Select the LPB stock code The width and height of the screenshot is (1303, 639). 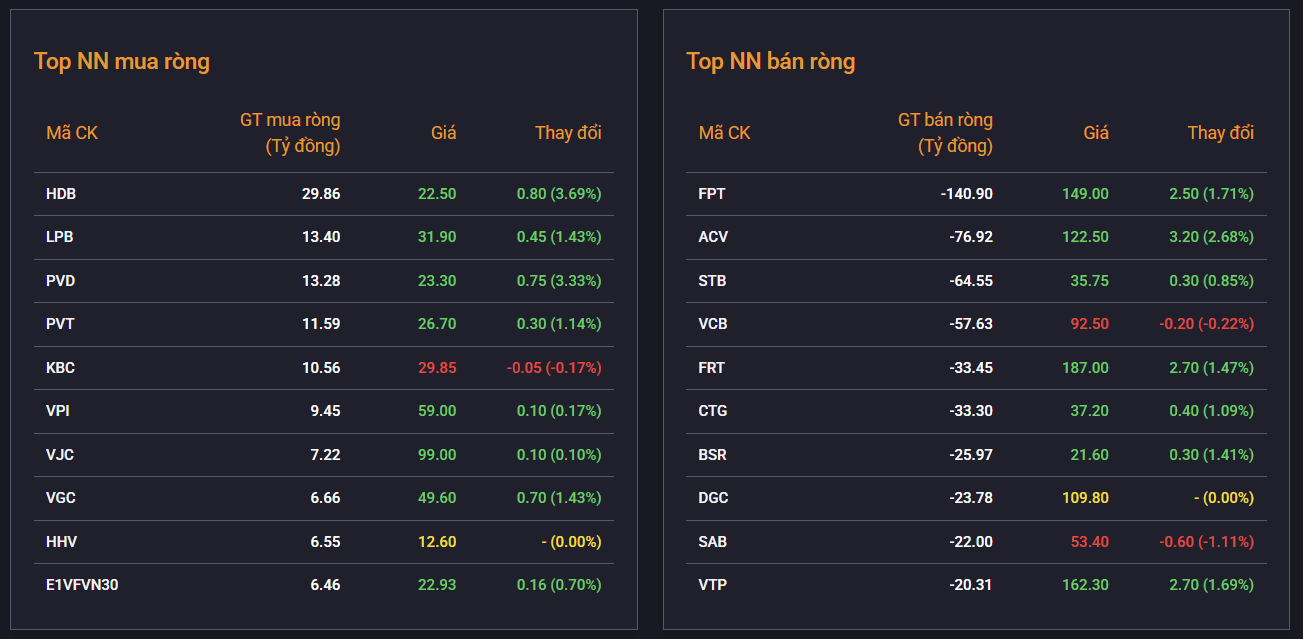pyautogui.click(x=60, y=237)
